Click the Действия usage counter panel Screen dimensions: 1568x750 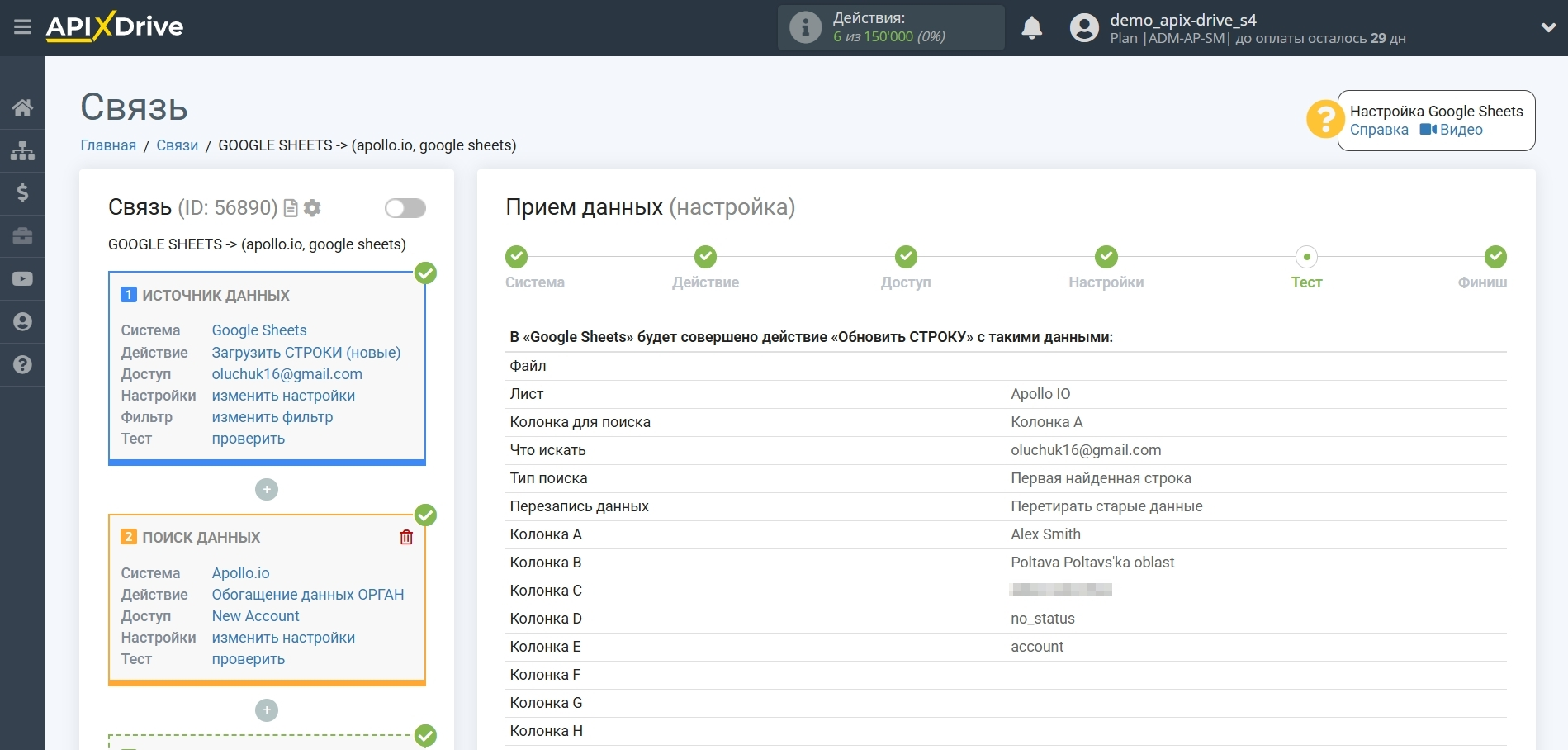pyautogui.click(x=890, y=27)
